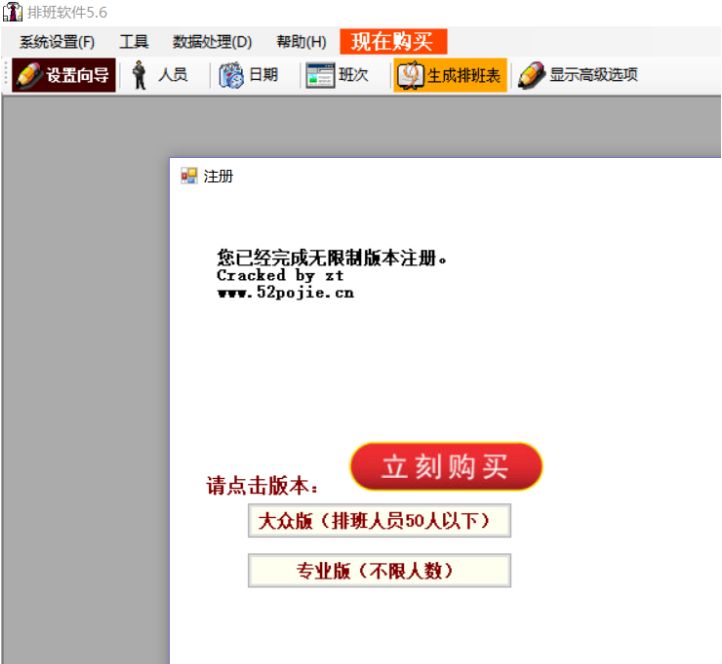Click the red 立刻购买 button
The width and height of the screenshot is (722, 664).
(446, 466)
